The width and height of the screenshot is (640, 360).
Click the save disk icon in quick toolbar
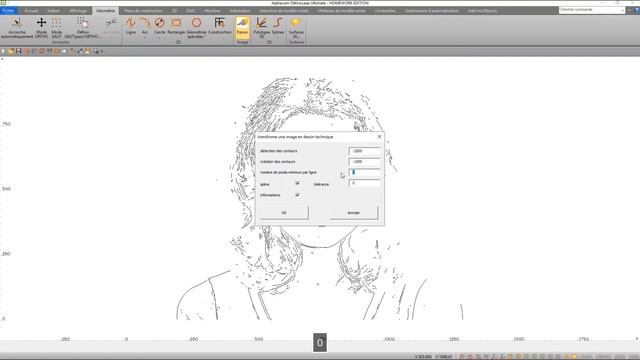[x=18, y=51]
